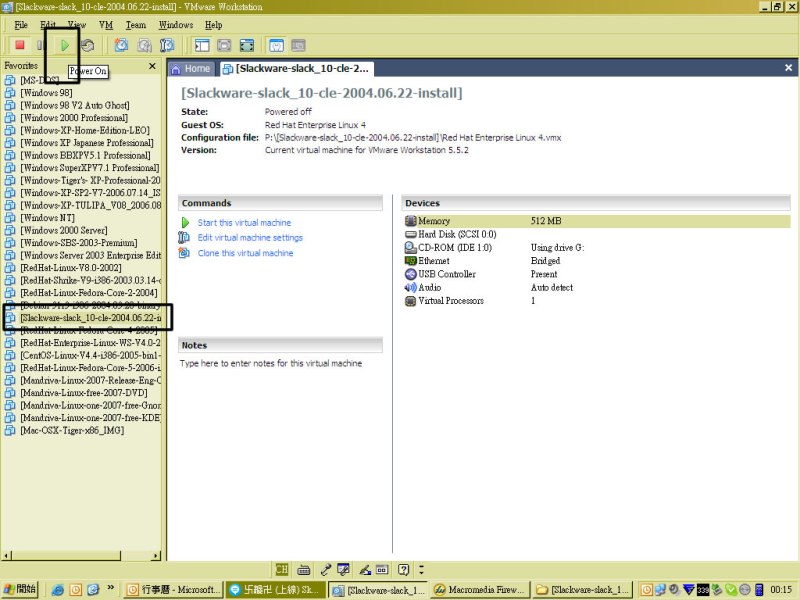Click the Reset toolbar button

[x=88, y=45]
